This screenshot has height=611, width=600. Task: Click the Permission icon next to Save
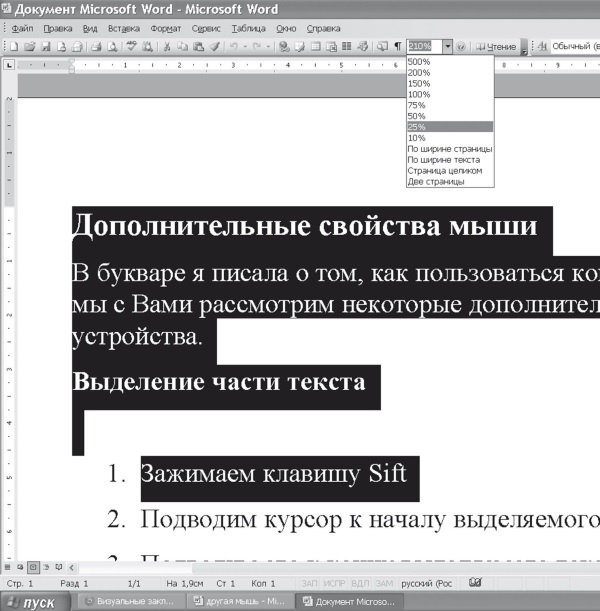coord(62,47)
